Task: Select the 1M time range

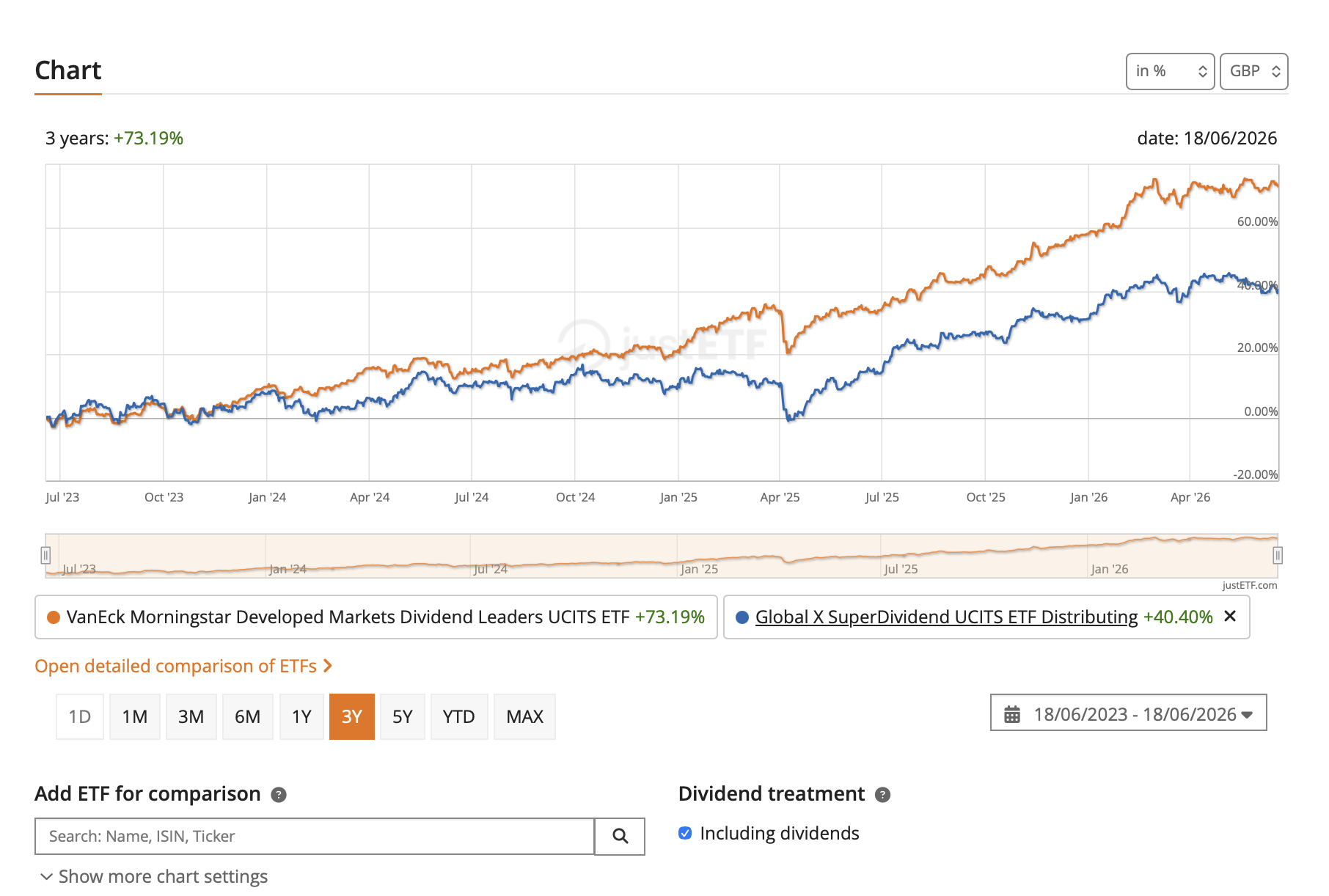Action: click(135, 716)
